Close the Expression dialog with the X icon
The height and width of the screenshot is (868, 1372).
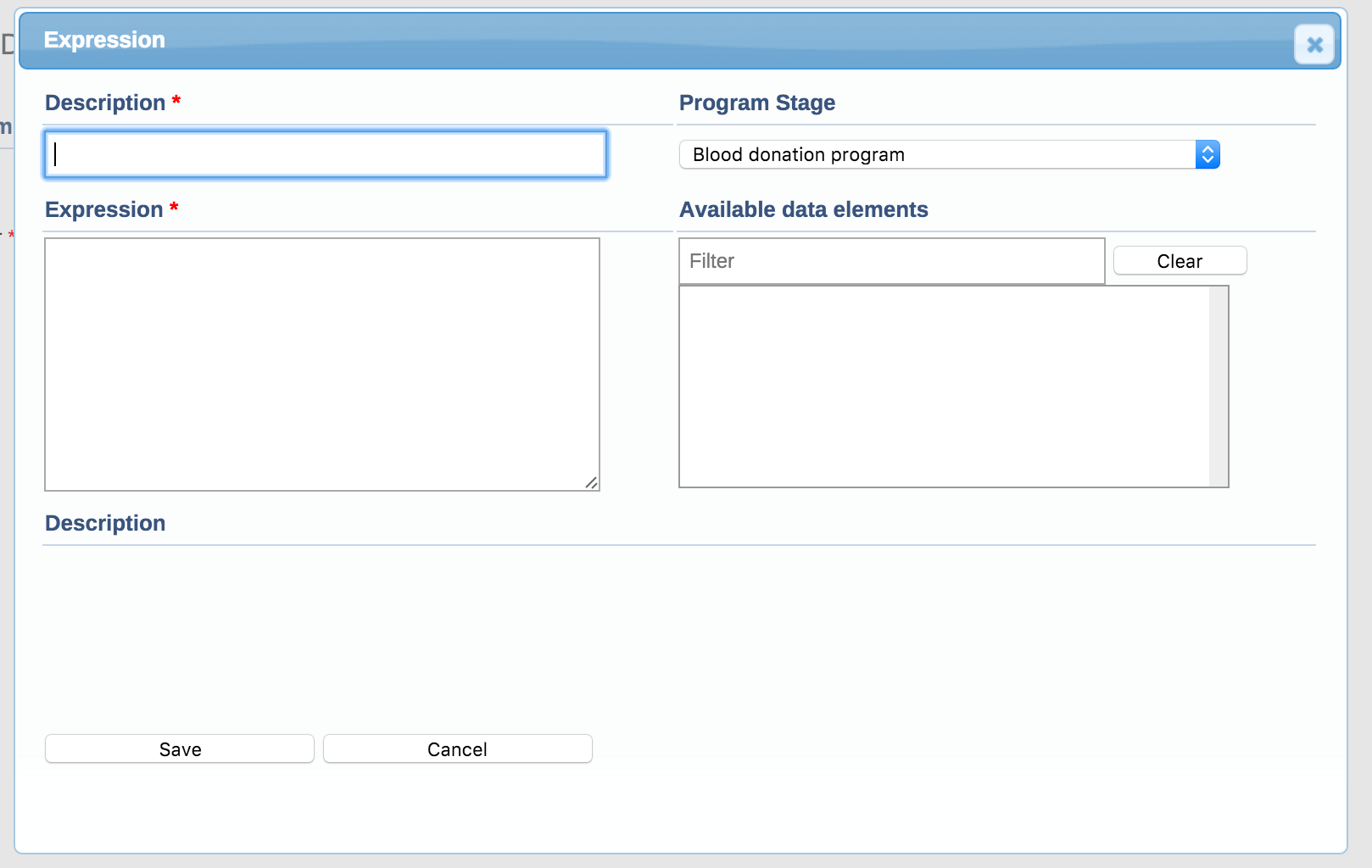[1314, 45]
